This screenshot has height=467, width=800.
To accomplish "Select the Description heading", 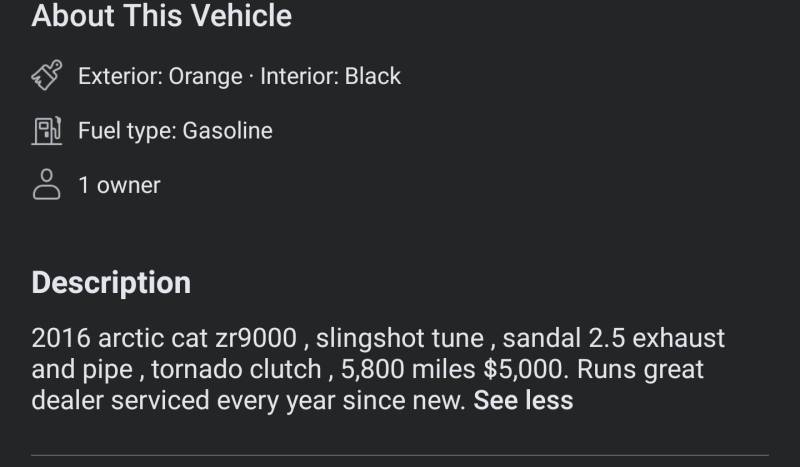I will 111,282.
